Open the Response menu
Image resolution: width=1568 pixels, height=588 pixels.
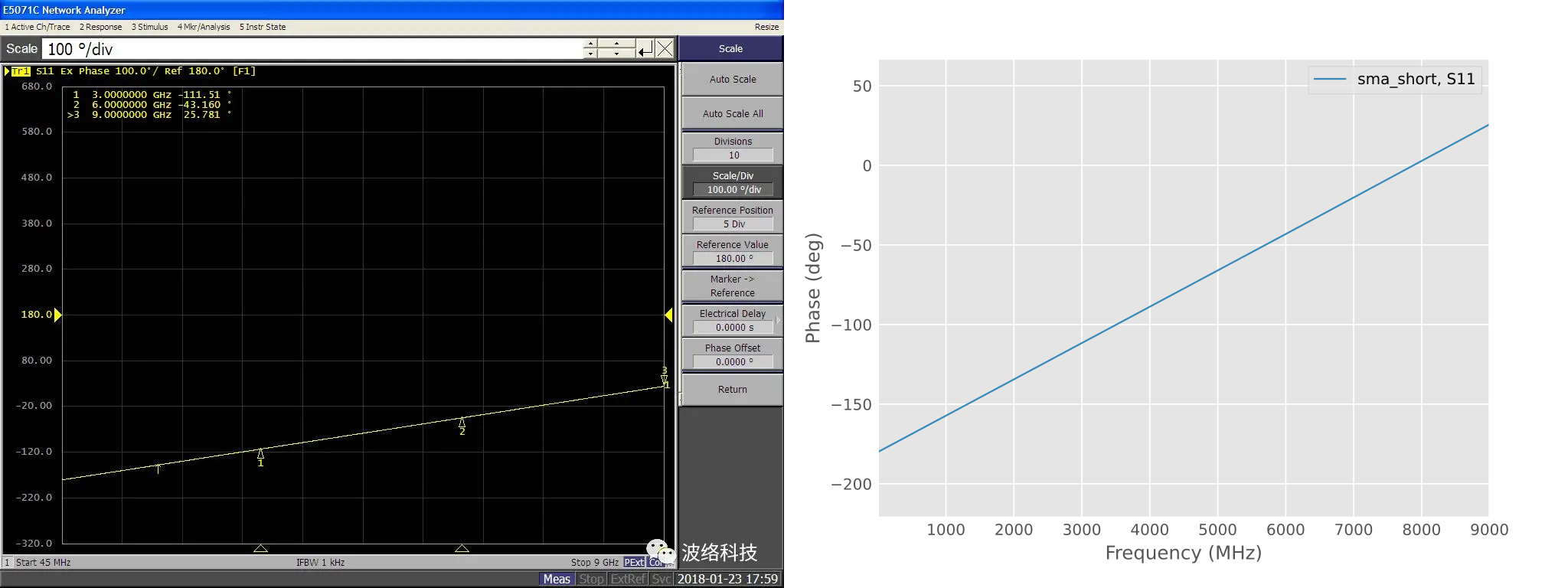[x=101, y=27]
